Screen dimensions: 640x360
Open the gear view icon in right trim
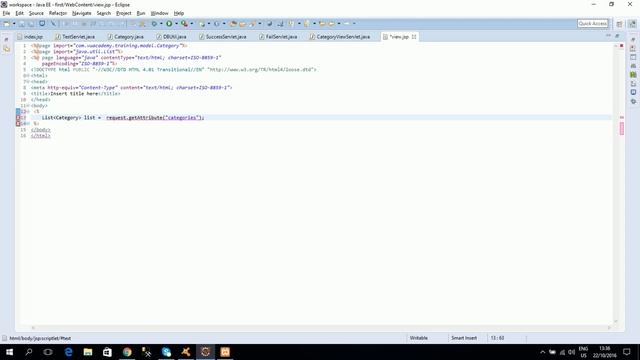[x=633, y=101]
